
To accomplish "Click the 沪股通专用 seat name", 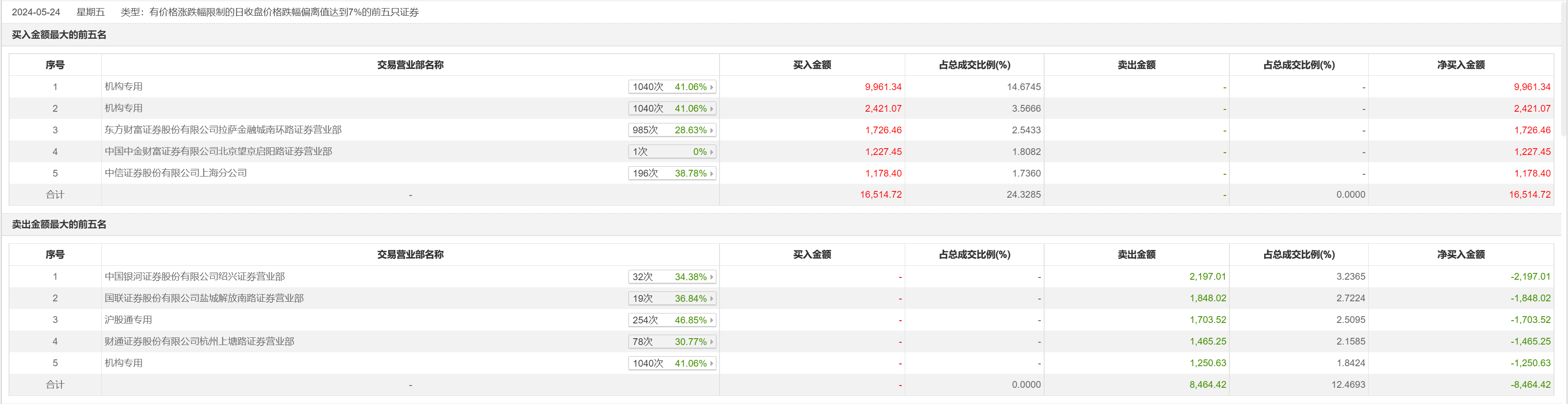I will click(x=128, y=319).
